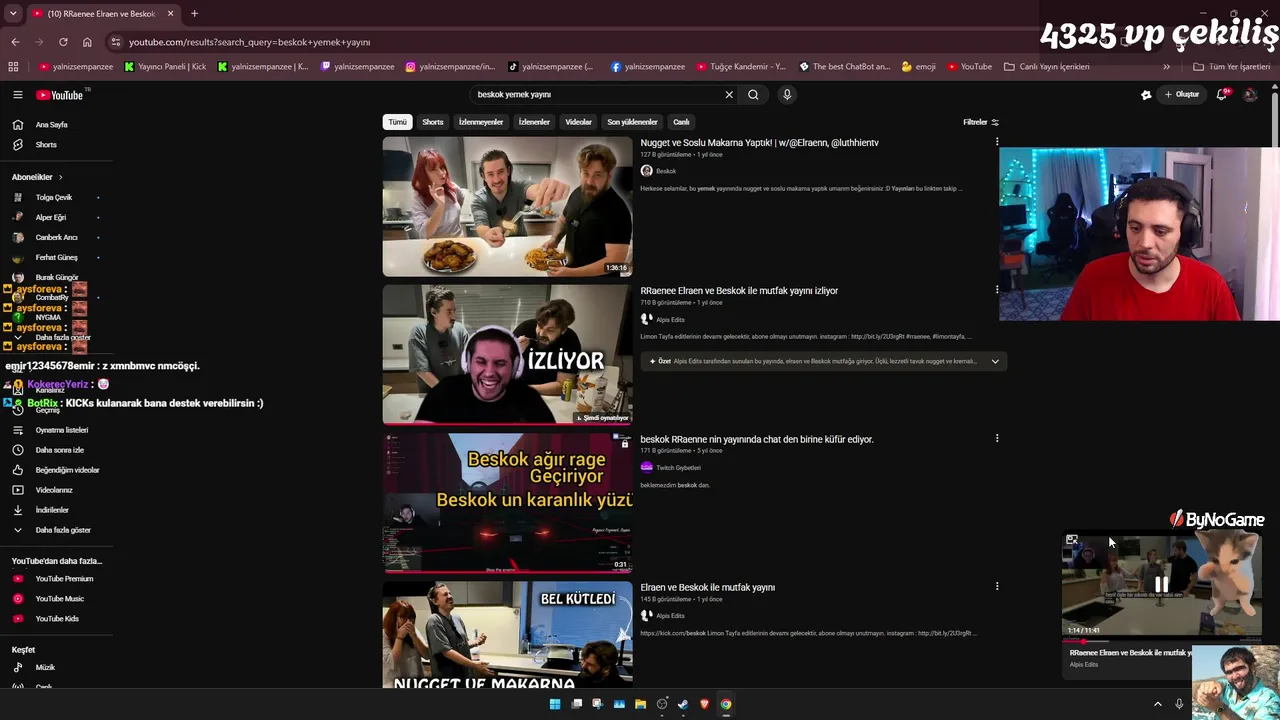Image resolution: width=1280 pixels, height=720 pixels.
Task: Clear the search box text
Action: (729, 95)
